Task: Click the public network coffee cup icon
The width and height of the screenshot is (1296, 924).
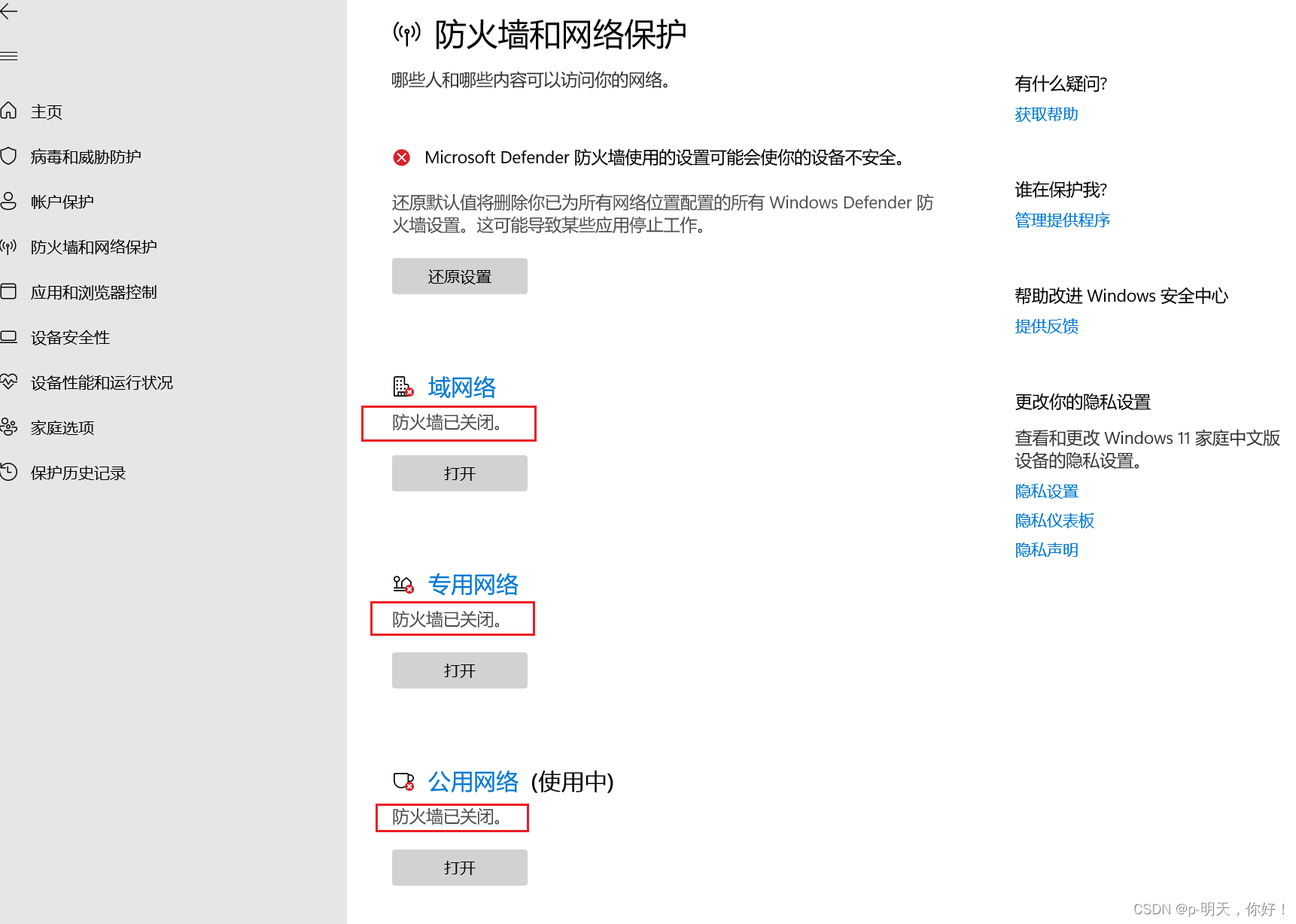Action: point(403,781)
